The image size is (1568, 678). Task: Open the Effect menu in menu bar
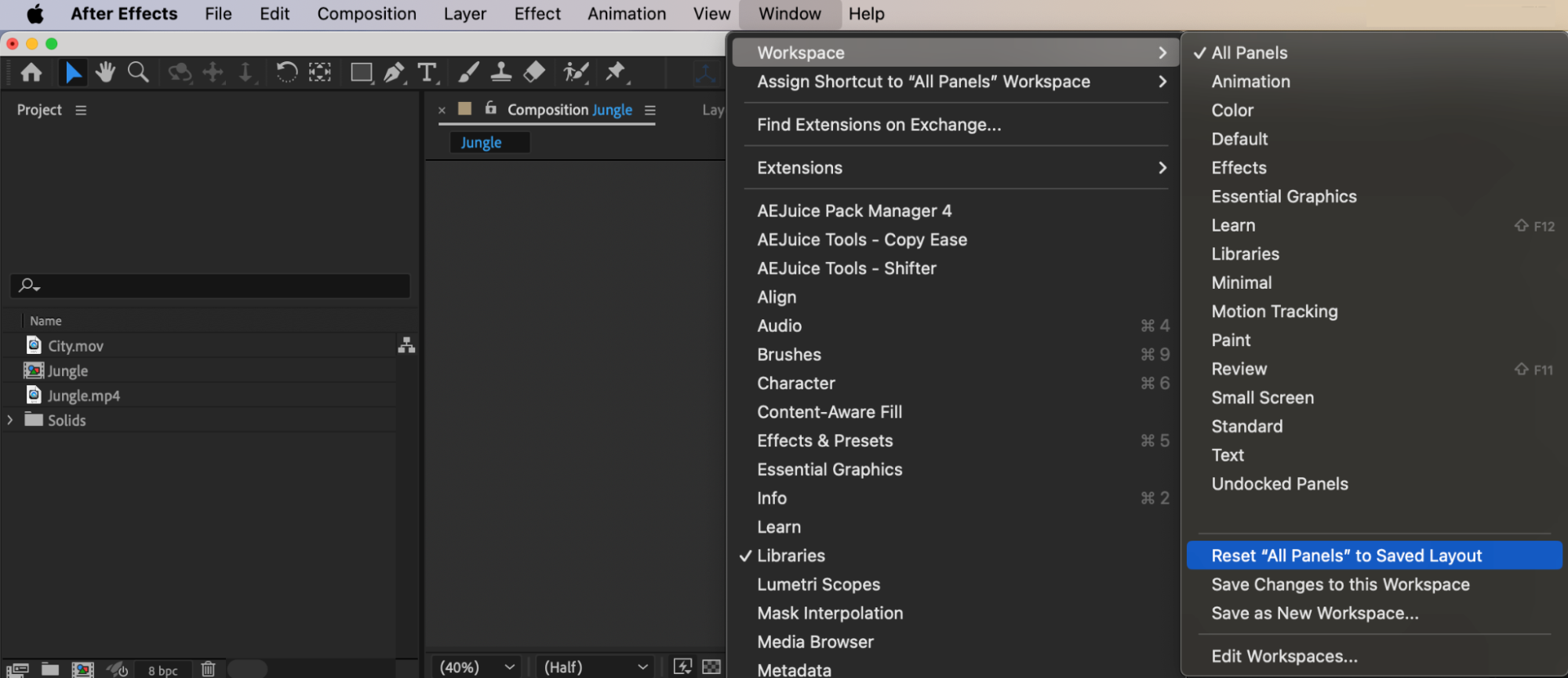[x=537, y=14]
